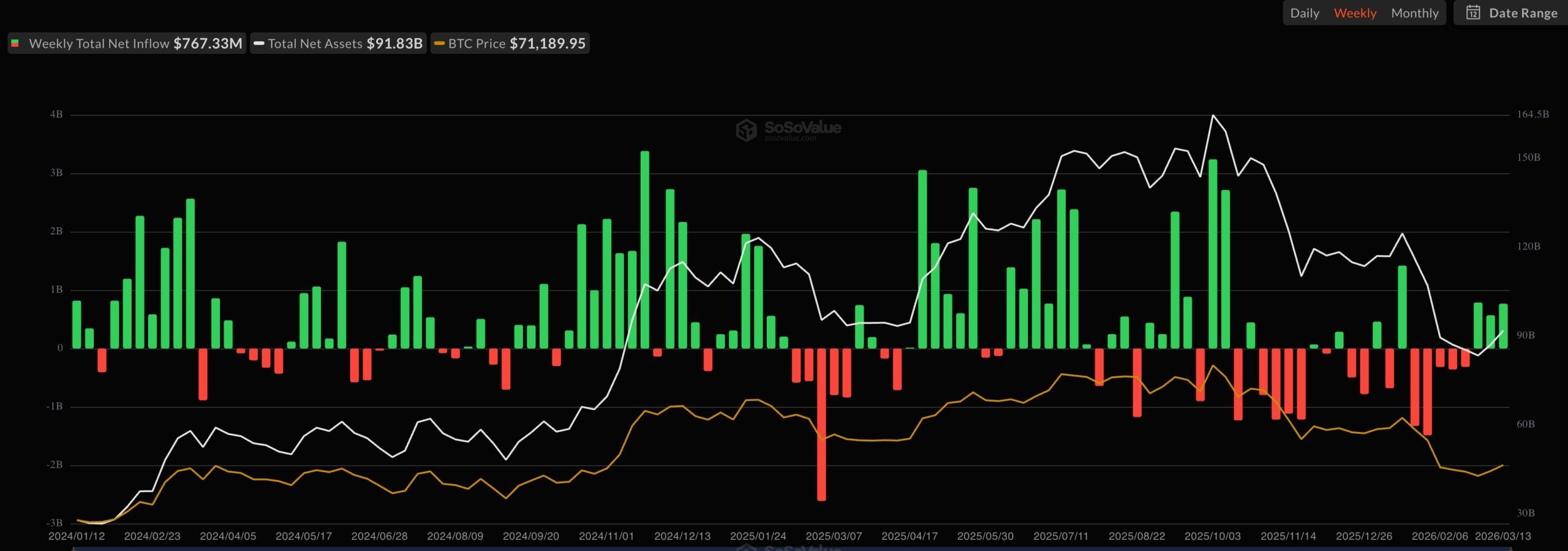Click the 2024/09/20 x-axis date label
The width and height of the screenshot is (1568, 551).
pos(531,536)
